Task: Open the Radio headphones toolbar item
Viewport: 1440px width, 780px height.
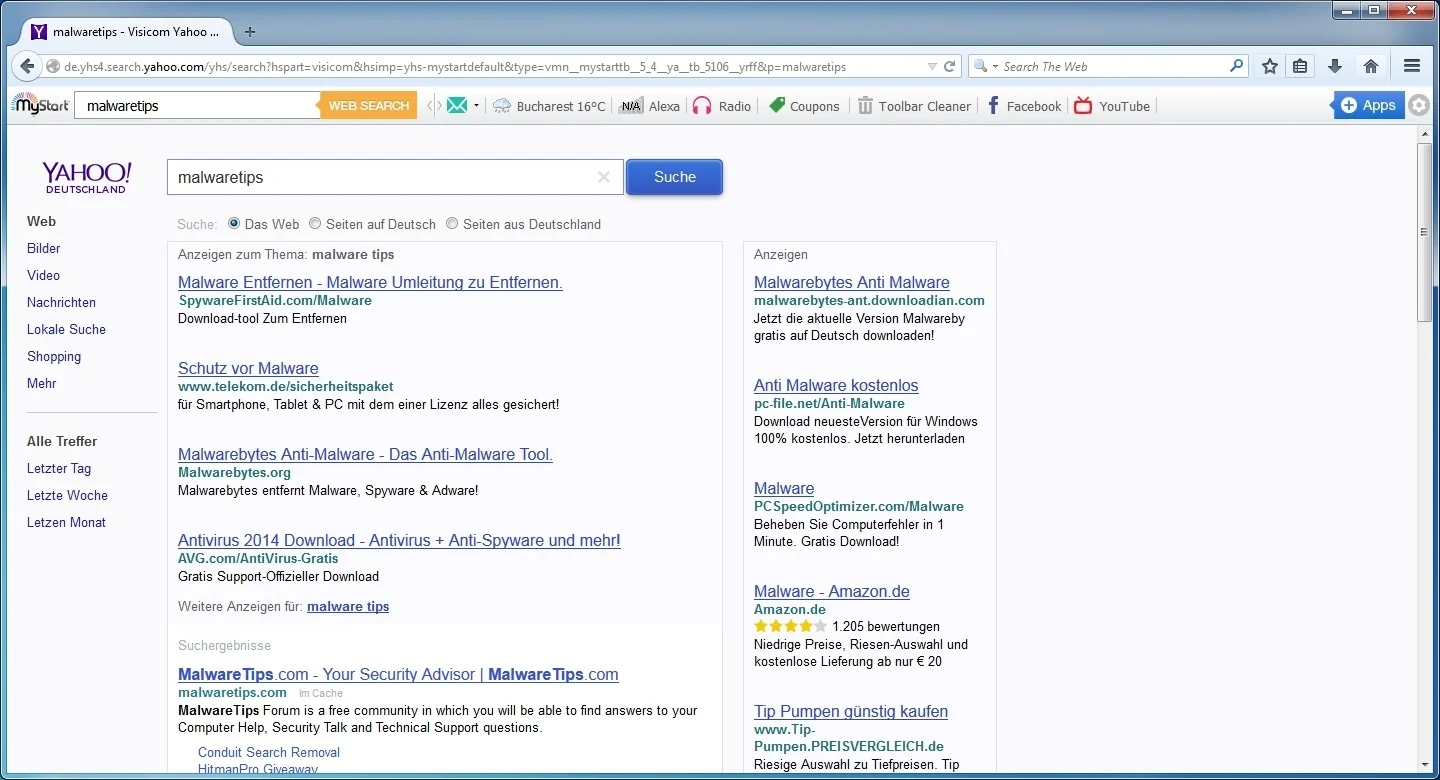Action: coord(721,106)
